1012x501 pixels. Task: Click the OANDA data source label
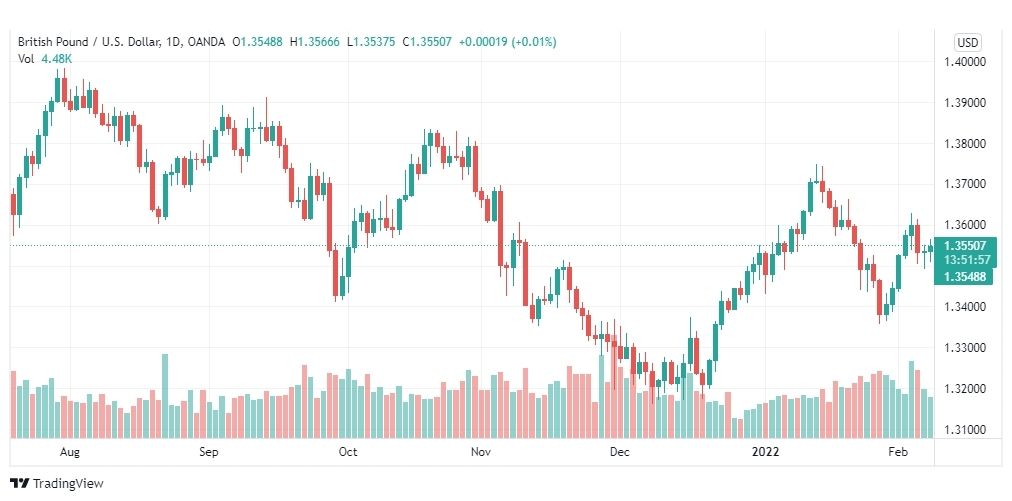pyautogui.click(x=207, y=42)
